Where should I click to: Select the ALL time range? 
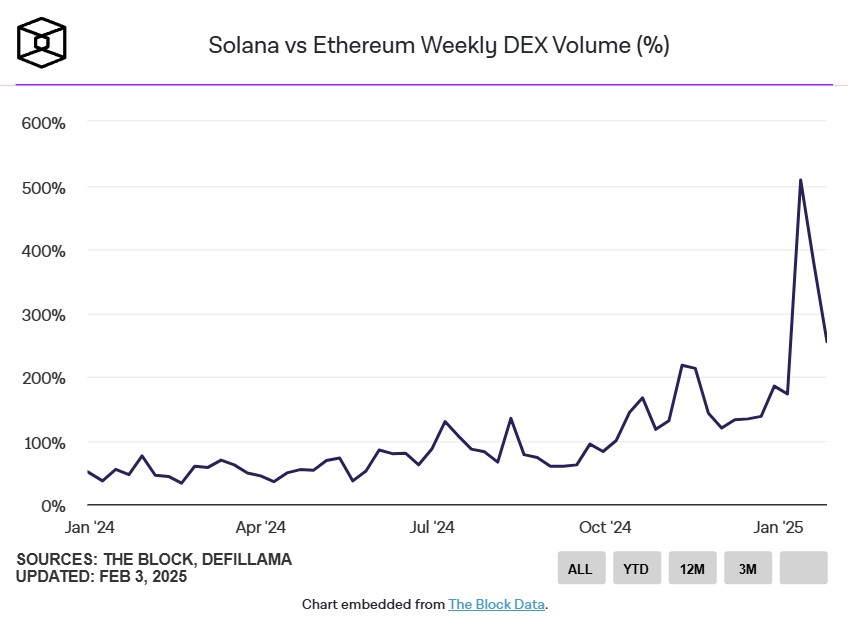[581, 568]
